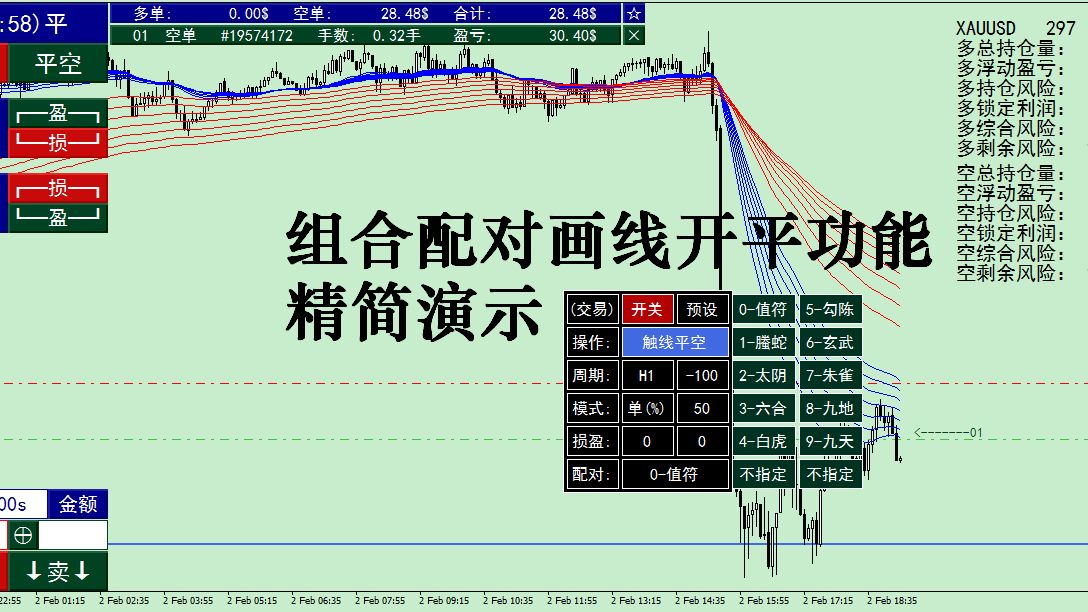Open the 单(%) mode selector
The image size is (1088, 612).
(648, 408)
